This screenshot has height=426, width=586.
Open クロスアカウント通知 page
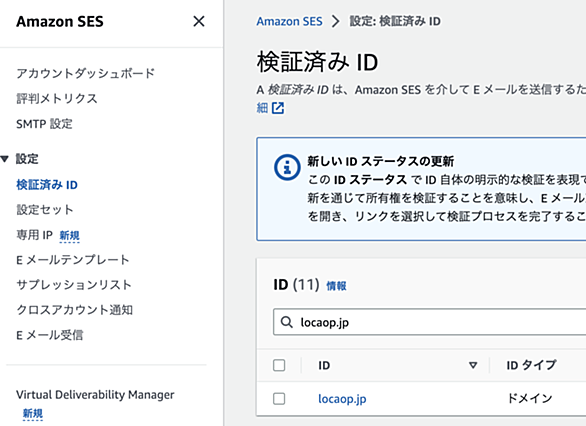coord(74,310)
